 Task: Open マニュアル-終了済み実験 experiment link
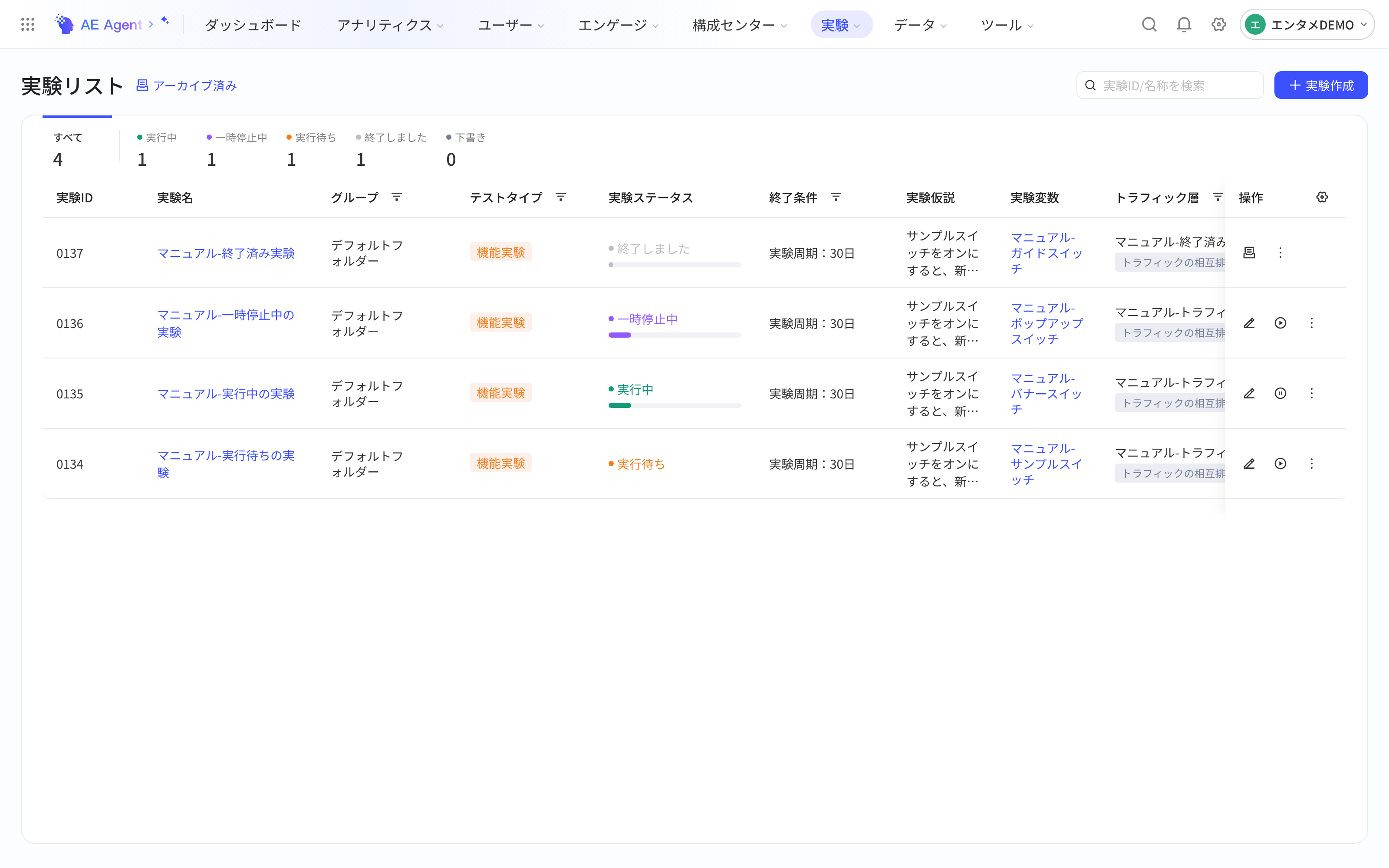click(x=226, y=253)
